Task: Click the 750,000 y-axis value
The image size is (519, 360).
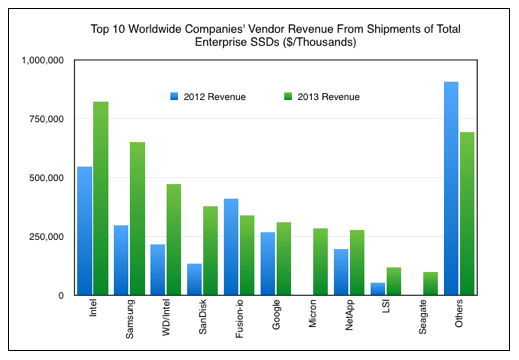Action: pyautogui.click(x=47, y=119)
